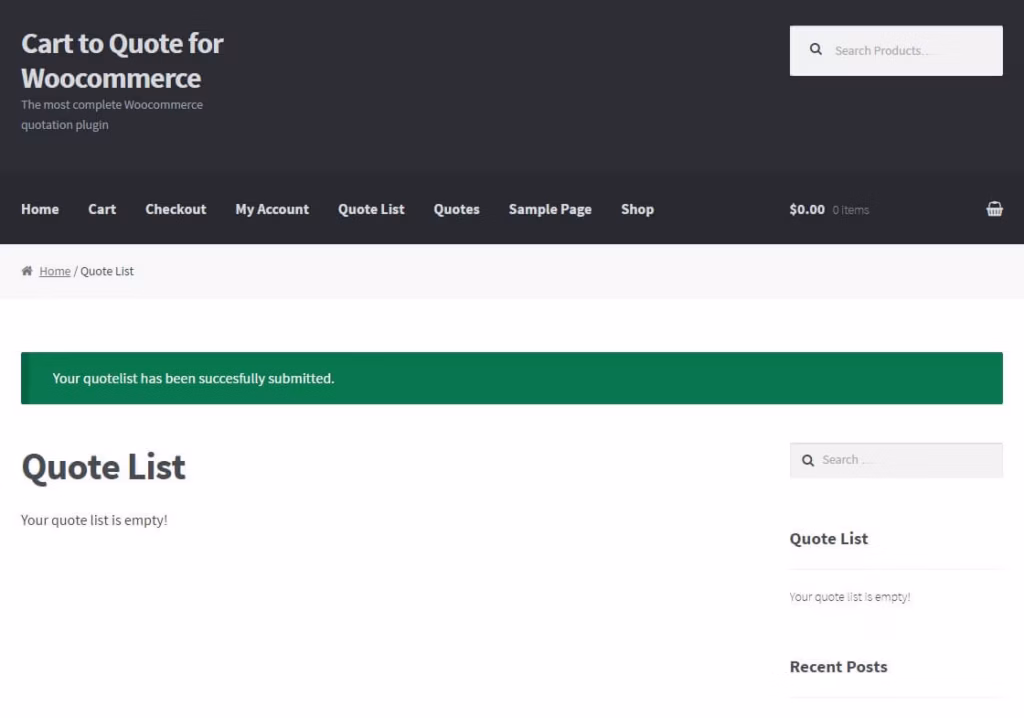Click the Cart to Quote for Woocommerce title

tap(122, 61)
